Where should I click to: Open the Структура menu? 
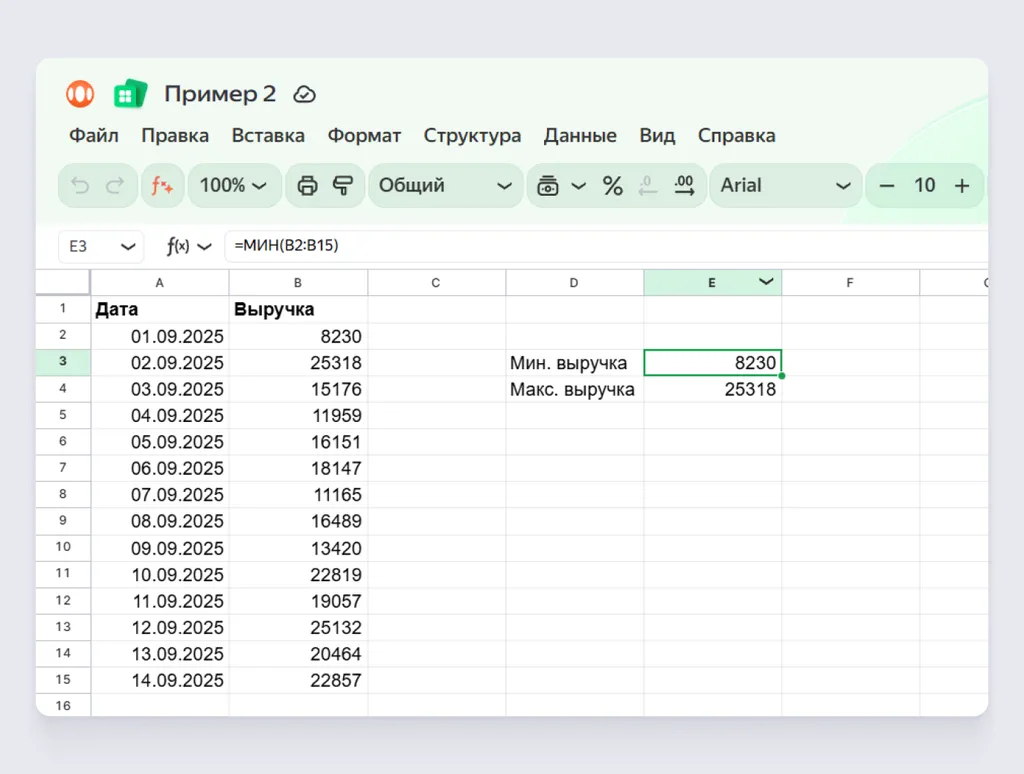(x=472, y=136)
